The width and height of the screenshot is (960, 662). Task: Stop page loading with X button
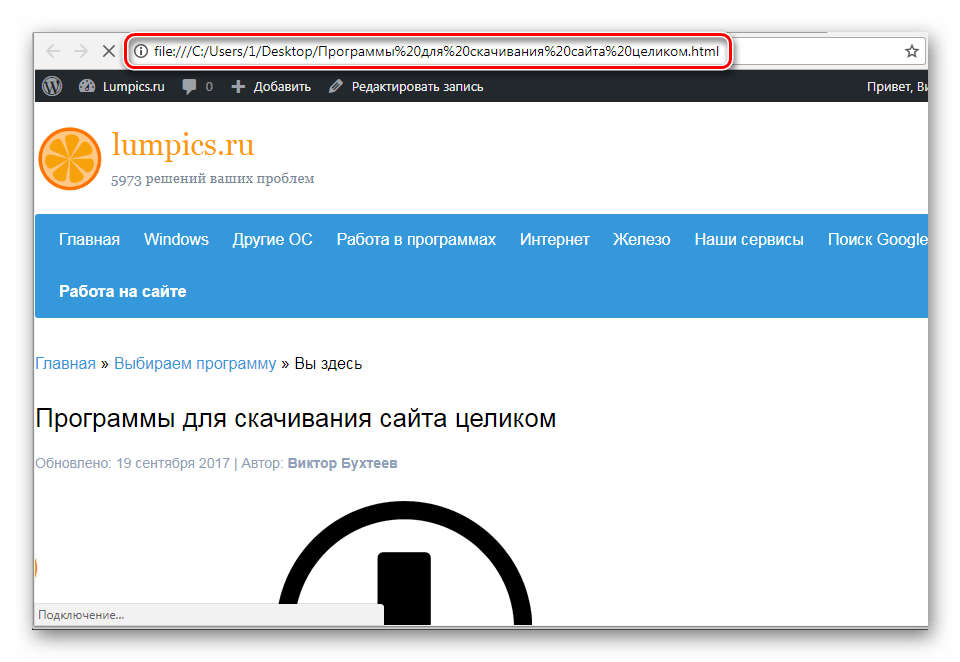tap(109, 51)
